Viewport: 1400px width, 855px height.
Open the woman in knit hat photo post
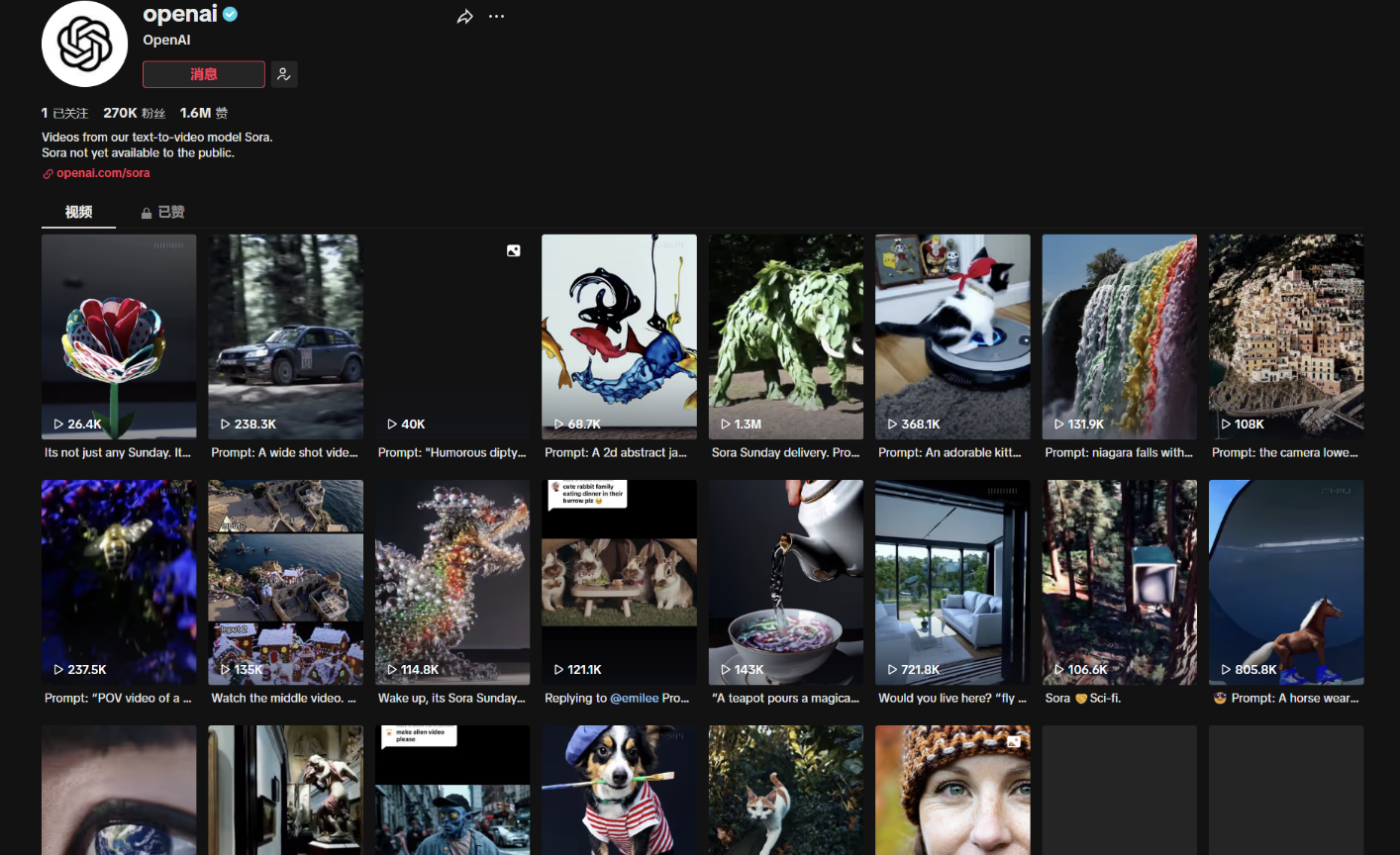pyautogui.click(x=952, y=790)
